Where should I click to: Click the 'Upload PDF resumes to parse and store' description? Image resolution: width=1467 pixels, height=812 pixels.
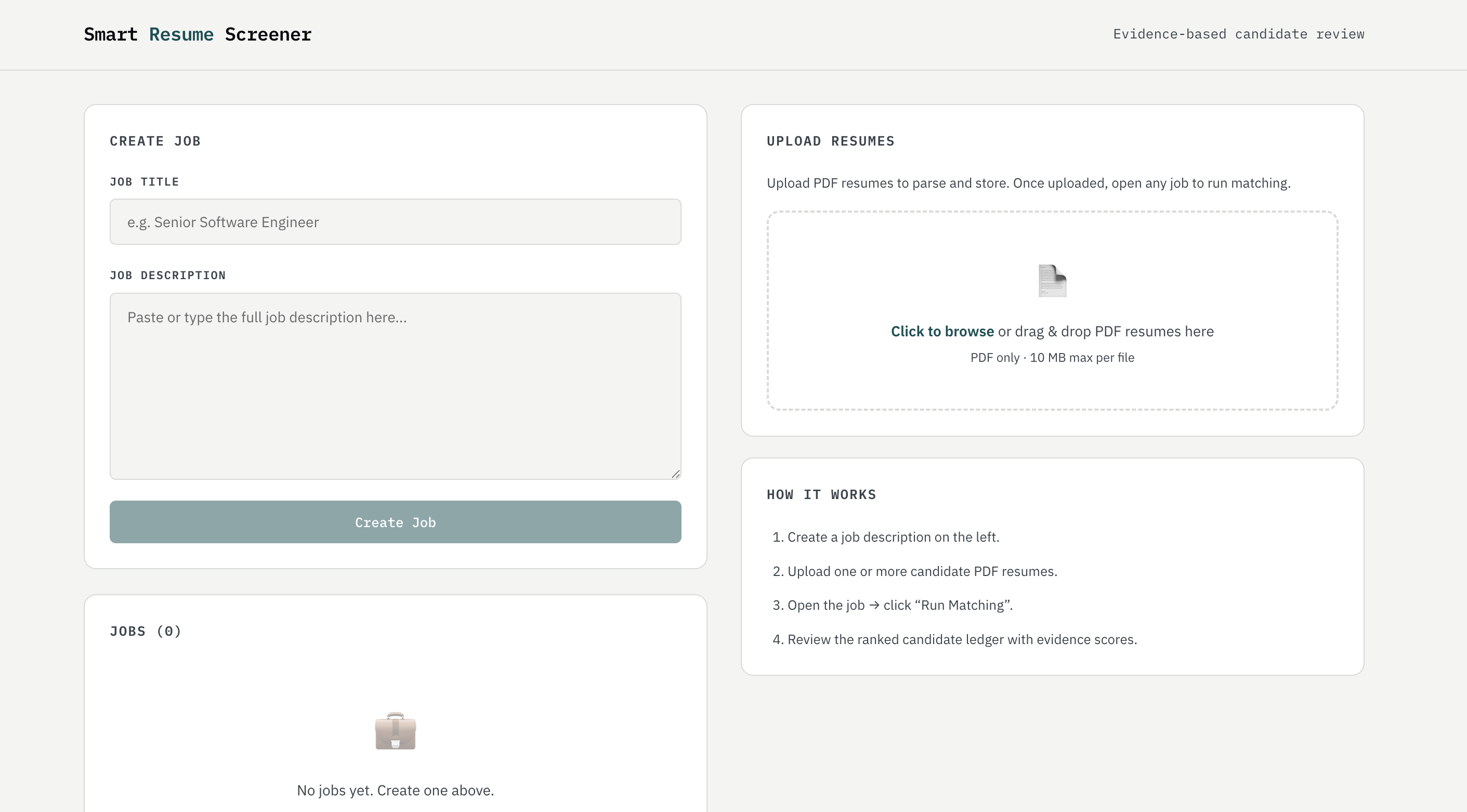tap(1028, 184)
